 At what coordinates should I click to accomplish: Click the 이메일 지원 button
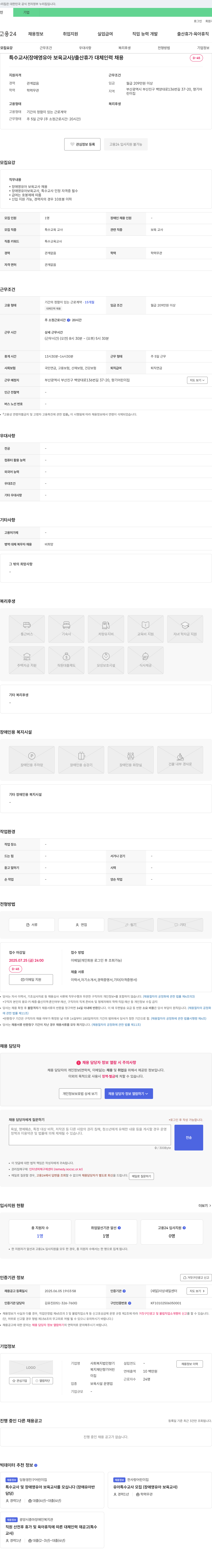(x=31, y=979)
